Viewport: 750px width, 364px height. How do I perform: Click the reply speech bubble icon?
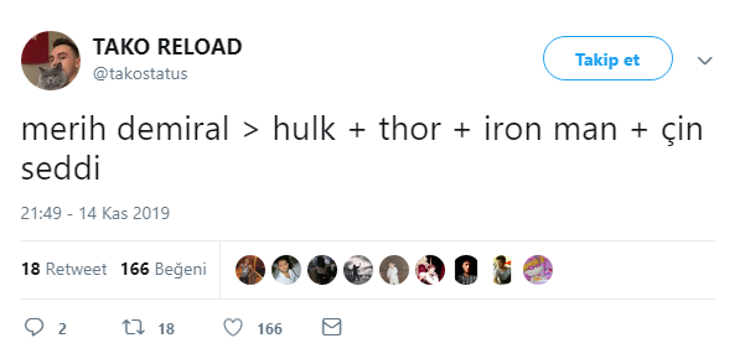(34, 328)
